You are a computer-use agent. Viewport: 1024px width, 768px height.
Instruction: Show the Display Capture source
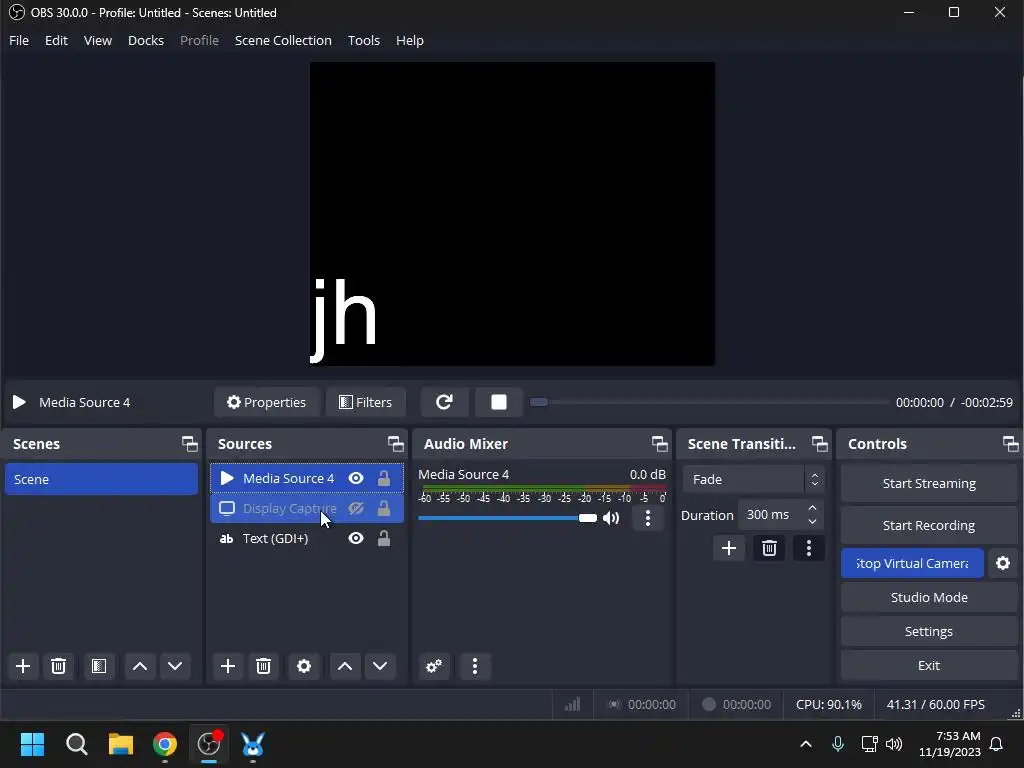(356, 508)
